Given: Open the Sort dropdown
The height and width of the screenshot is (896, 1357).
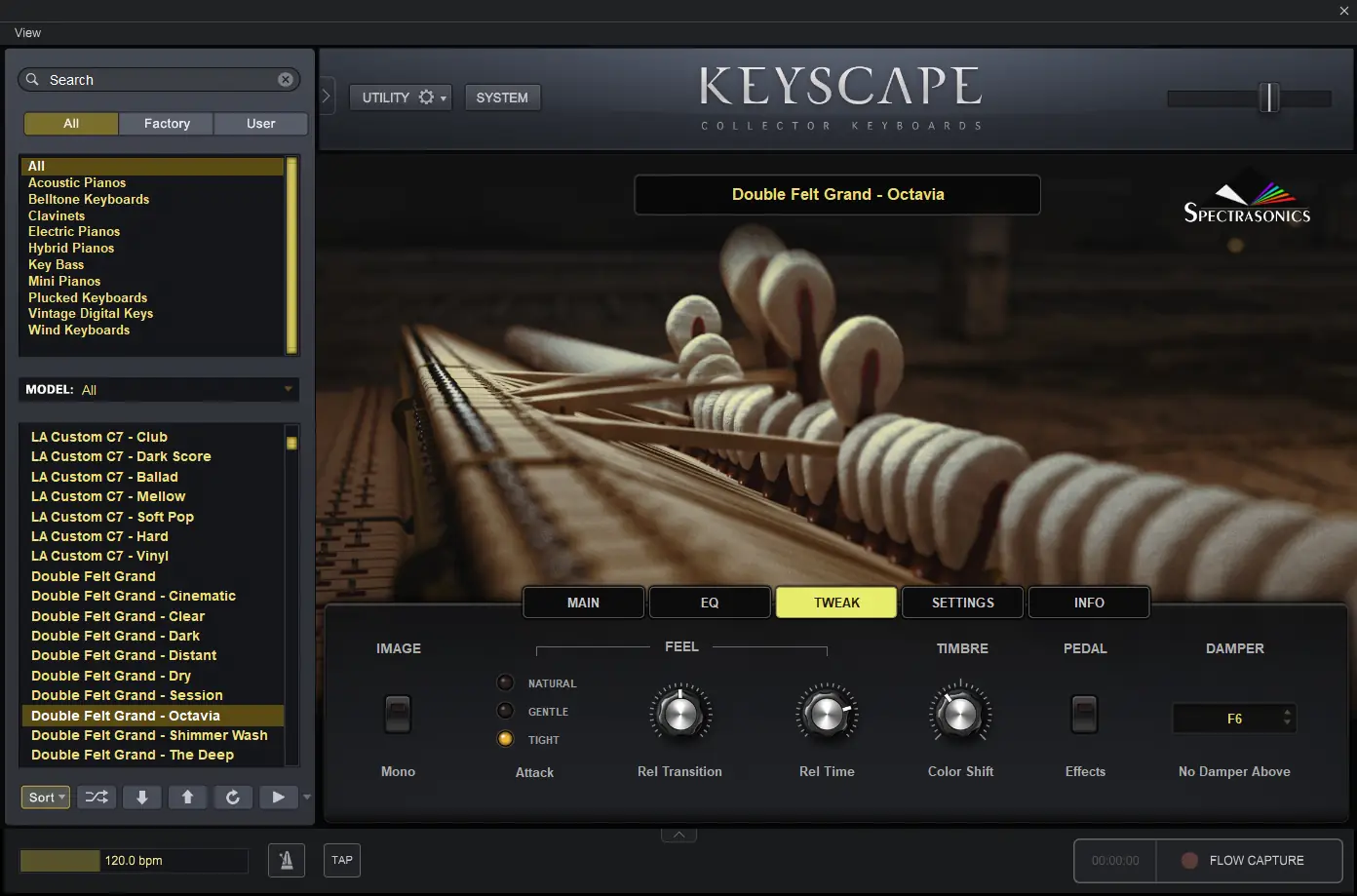Looking at the screenshot, I should pos(46,798).
